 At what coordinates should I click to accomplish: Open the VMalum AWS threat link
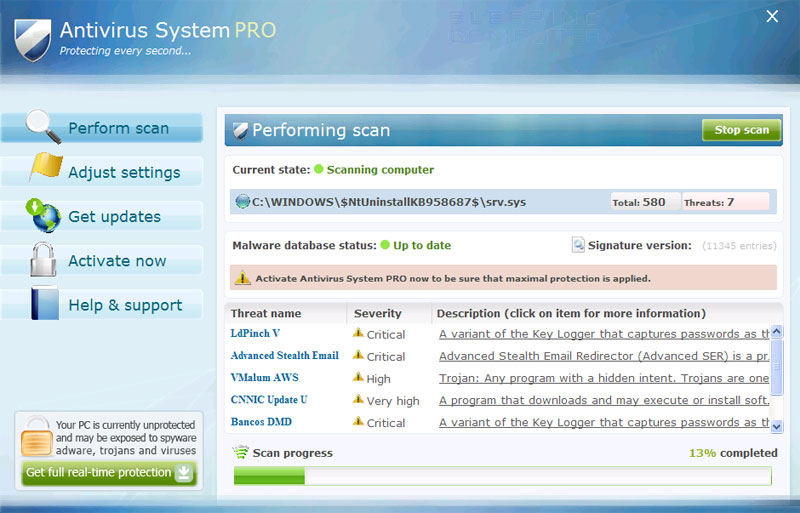click(x=264, y=378)
